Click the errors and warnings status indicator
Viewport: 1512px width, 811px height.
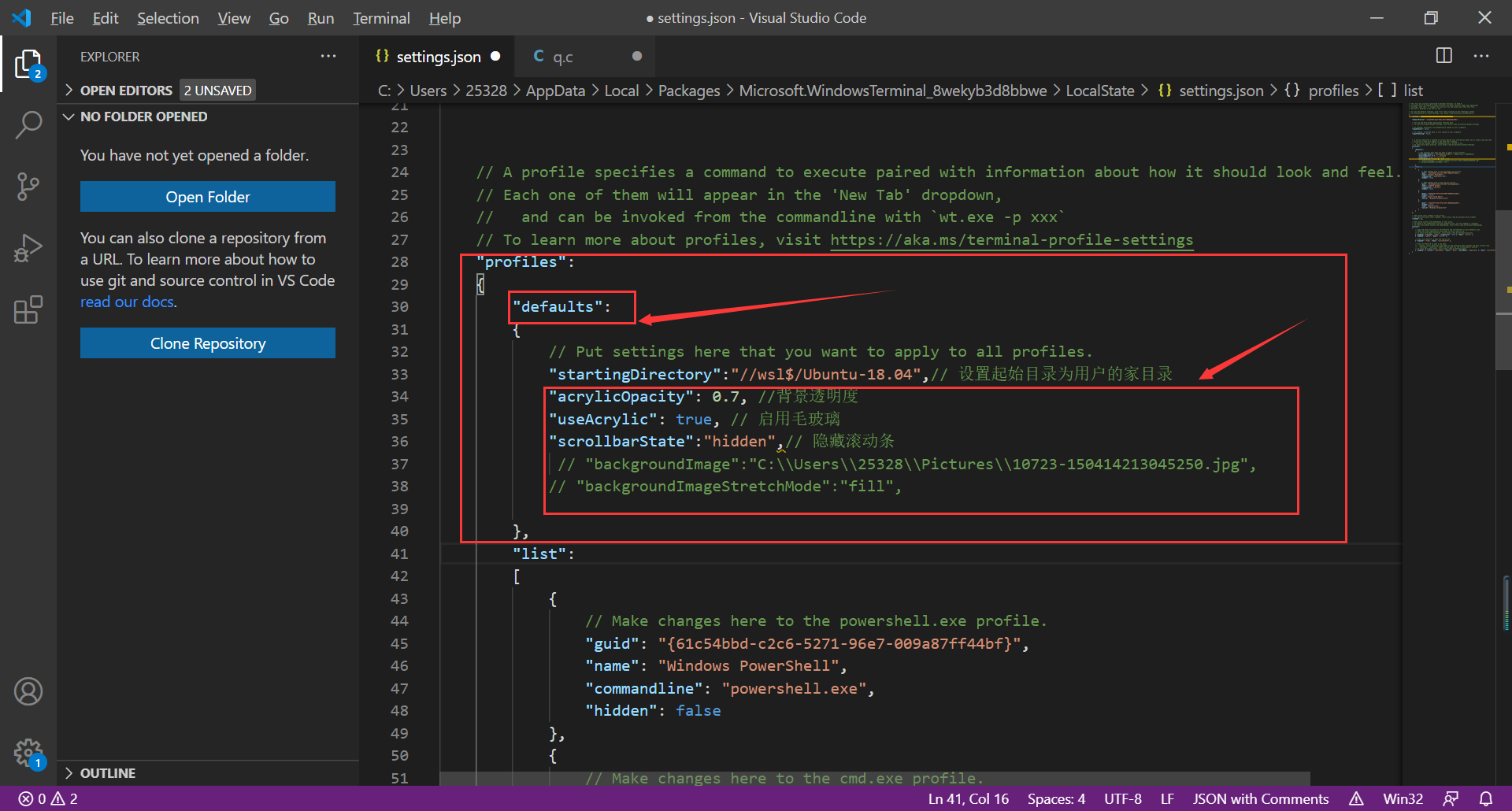coord(48,798)
